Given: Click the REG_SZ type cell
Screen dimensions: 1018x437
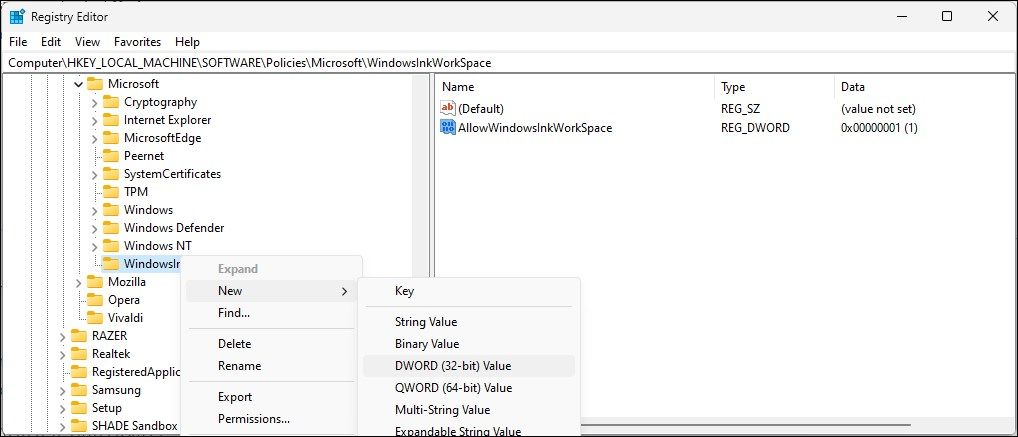Looking at the screenshot, I should pyautogui.click(x=740, y=109).
